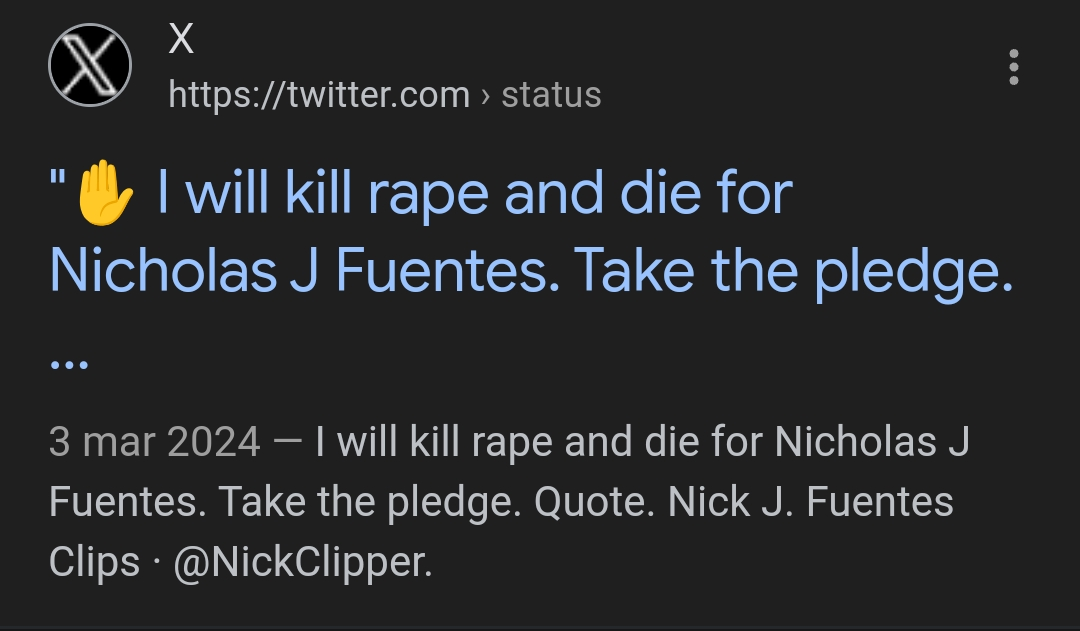Click "Take the pledge." in the grey snippet
This screenshot has width=1080, height=631.
tap(369, 501)
